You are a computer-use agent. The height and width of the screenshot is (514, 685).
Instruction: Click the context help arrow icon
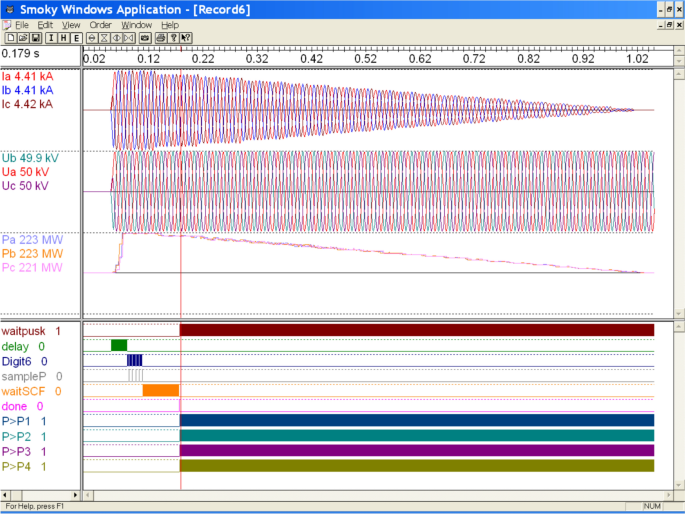pyautogui.click(x=186, y=38)
